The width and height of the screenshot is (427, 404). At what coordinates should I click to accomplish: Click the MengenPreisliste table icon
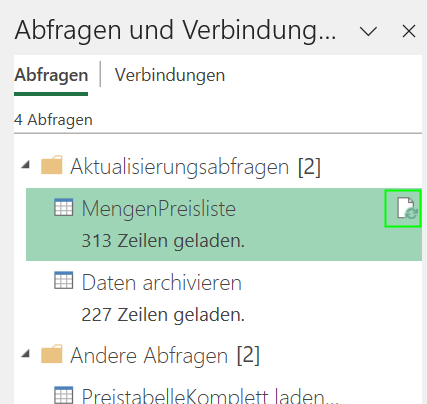[63, 207]
